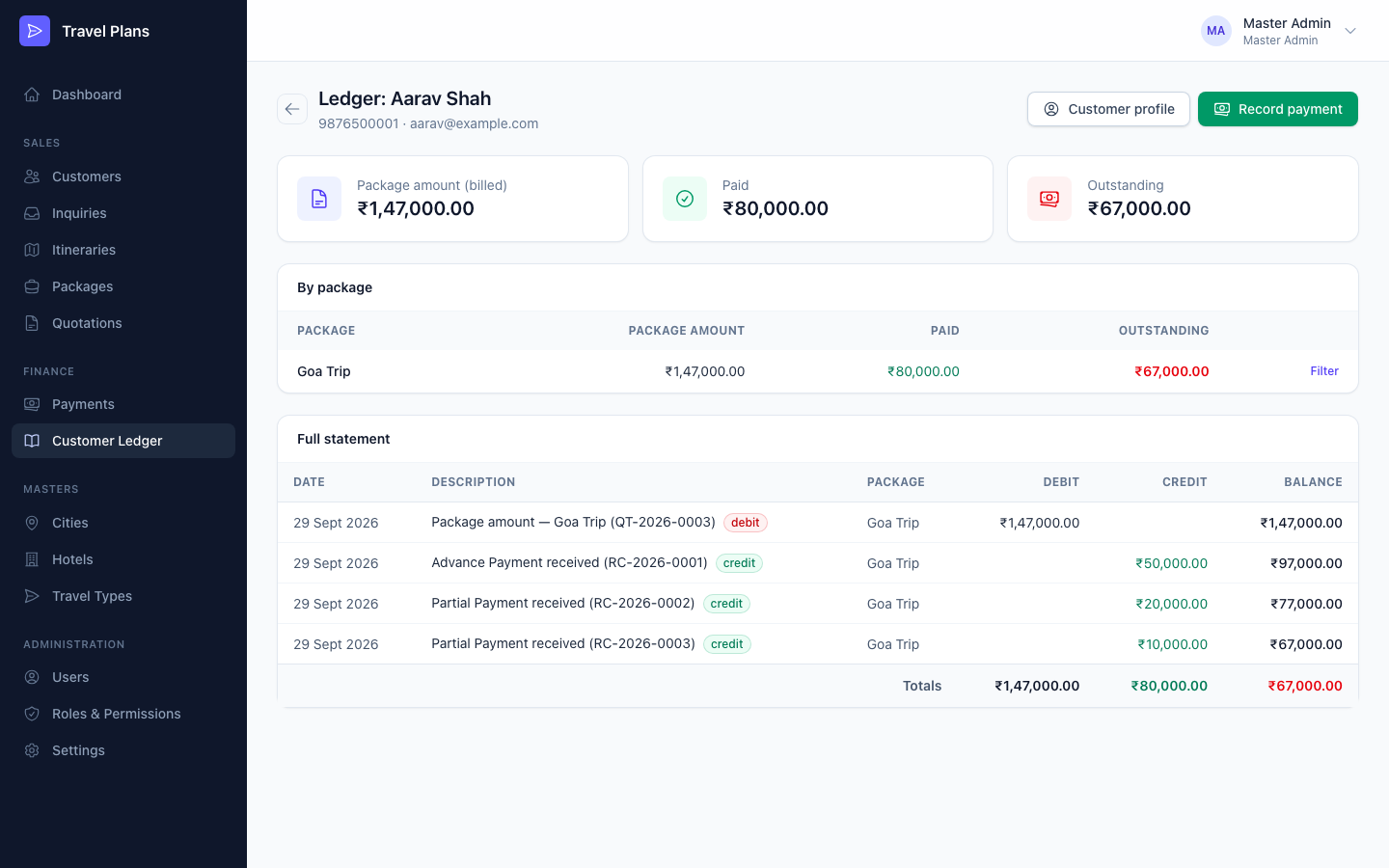Expand the Master Admin account chevron

(x=1350, y=31)
